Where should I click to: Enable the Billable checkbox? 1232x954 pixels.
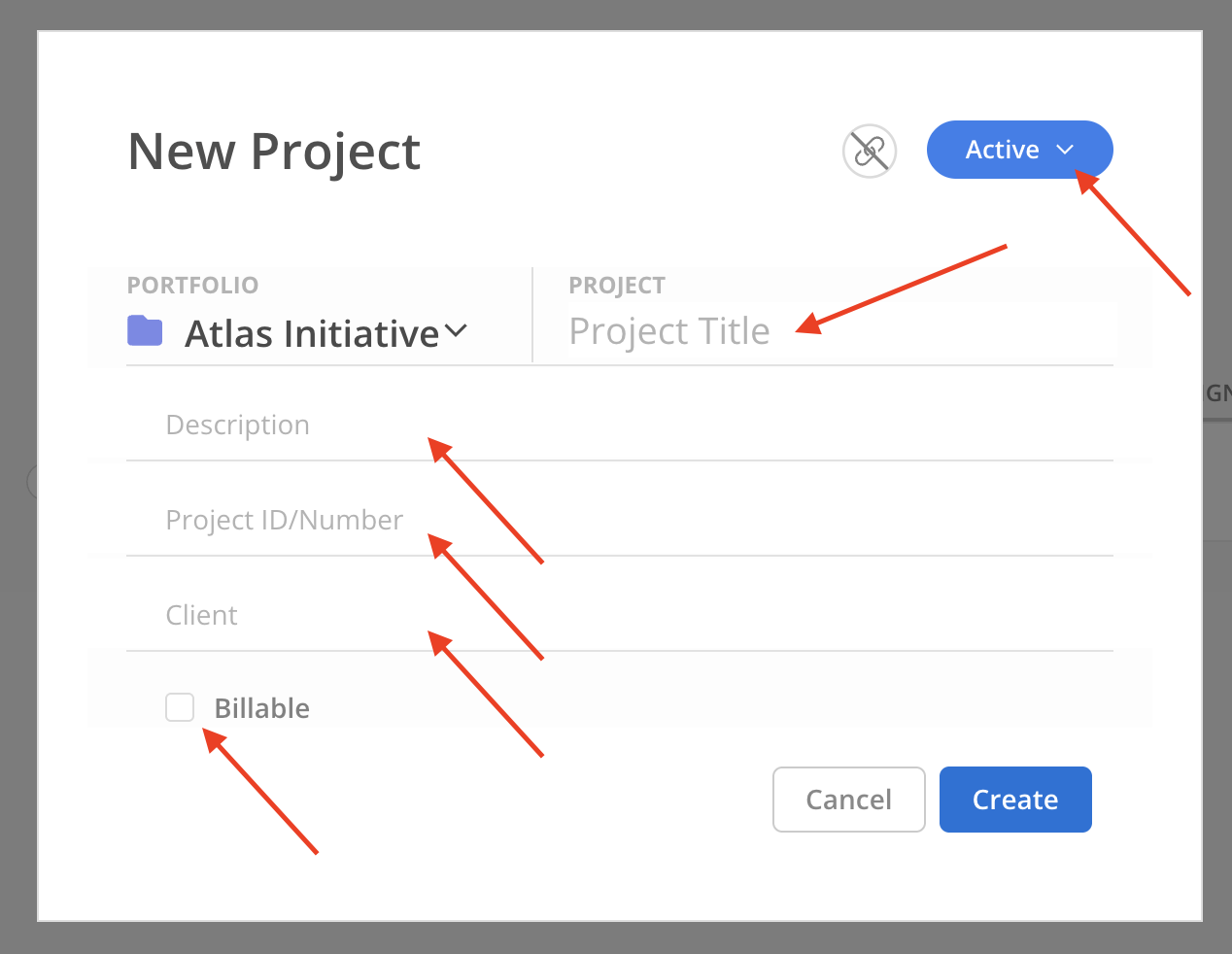pos(180,707)
